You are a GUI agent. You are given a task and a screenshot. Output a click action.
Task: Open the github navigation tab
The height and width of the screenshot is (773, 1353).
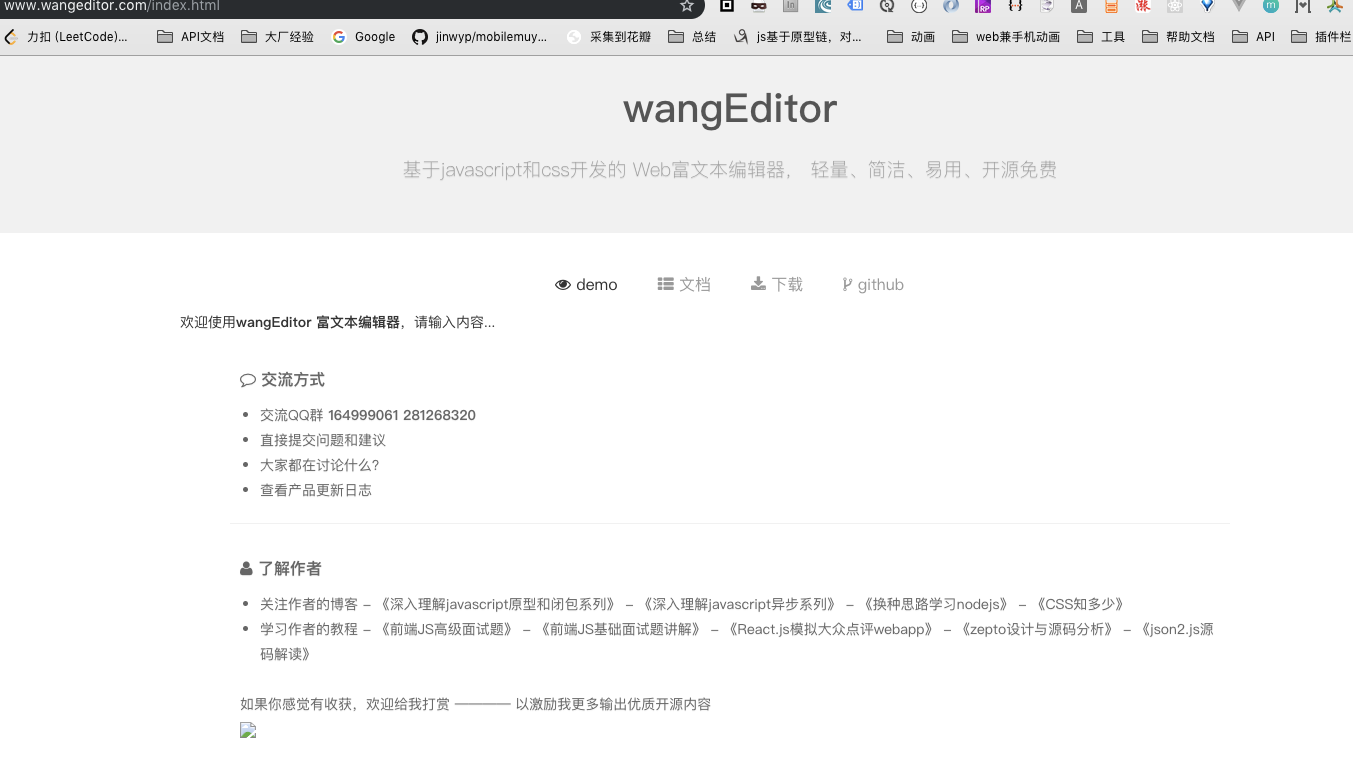pos(873,285)
